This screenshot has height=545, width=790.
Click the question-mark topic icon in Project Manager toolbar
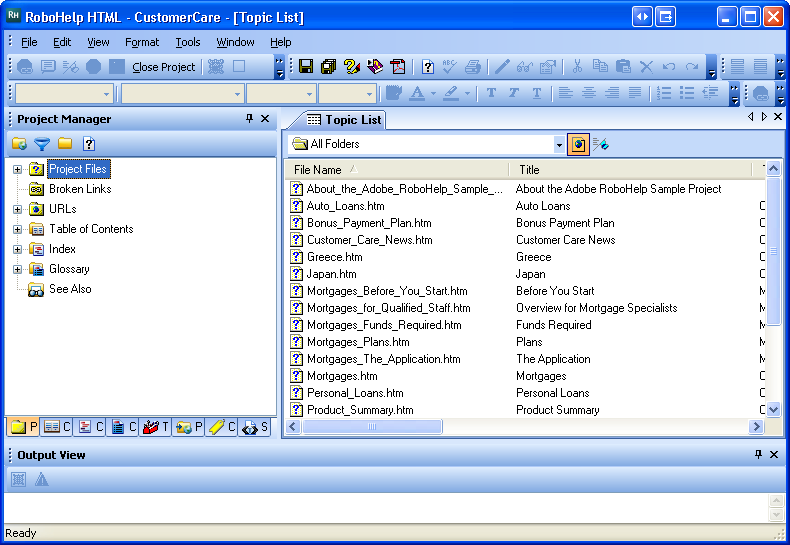pos(89,144)
